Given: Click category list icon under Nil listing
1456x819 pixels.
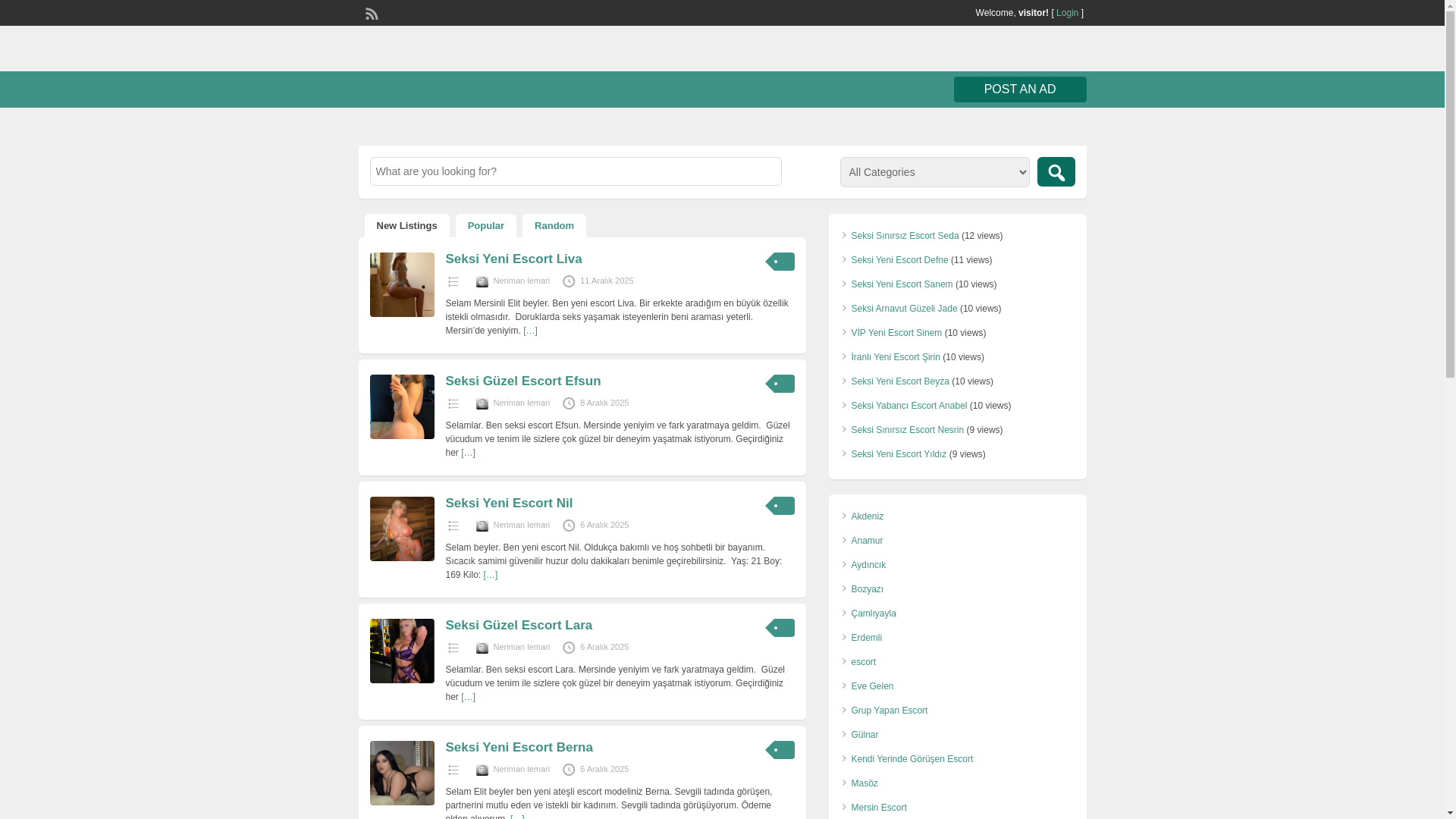Looking at the screenshot, I should click(453, 526).
